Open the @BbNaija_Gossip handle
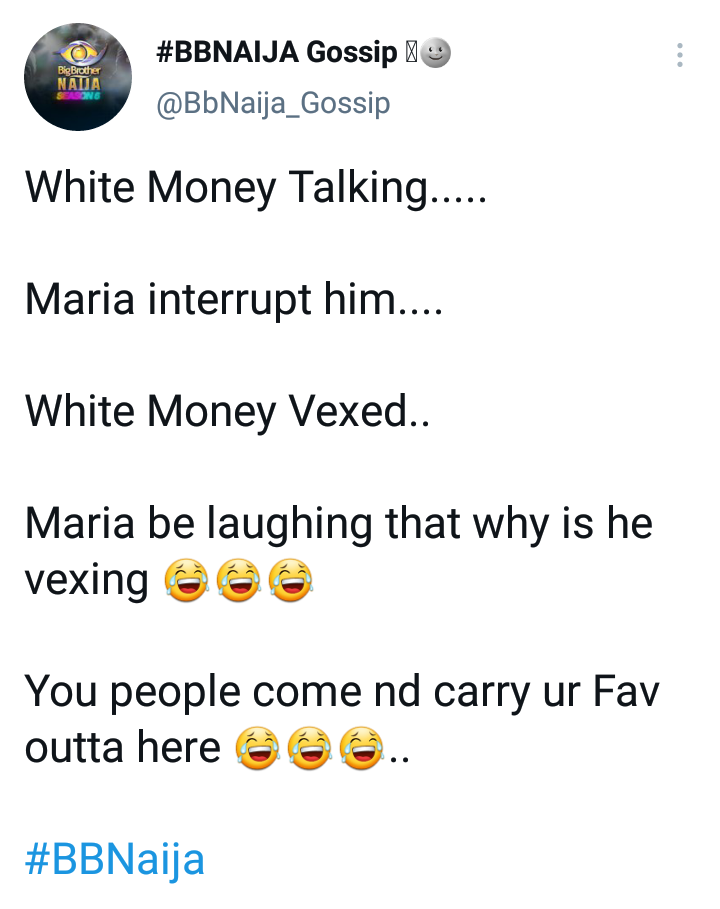This screenshot has height=909, width=720. coord(273,104)
